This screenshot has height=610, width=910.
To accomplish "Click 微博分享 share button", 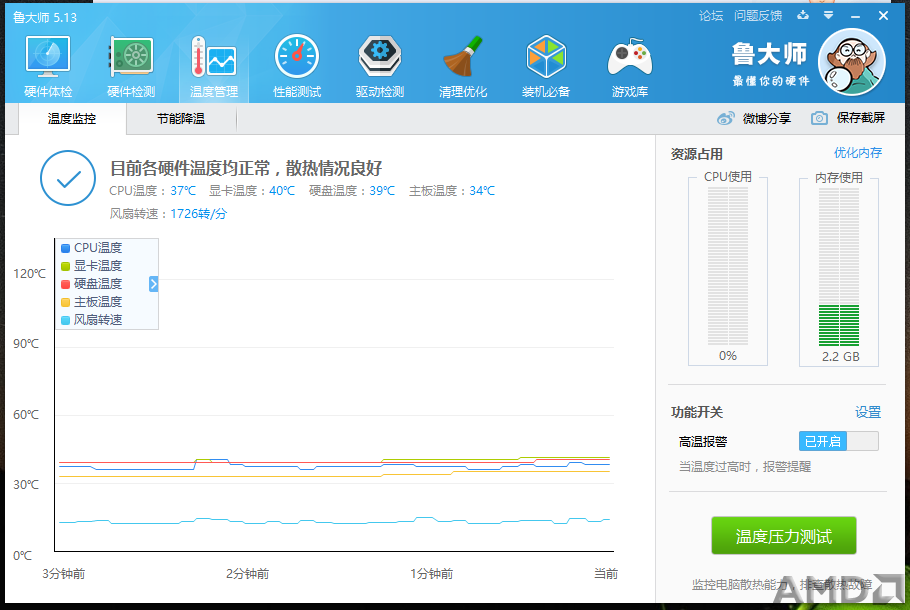I will coord(767,118).
